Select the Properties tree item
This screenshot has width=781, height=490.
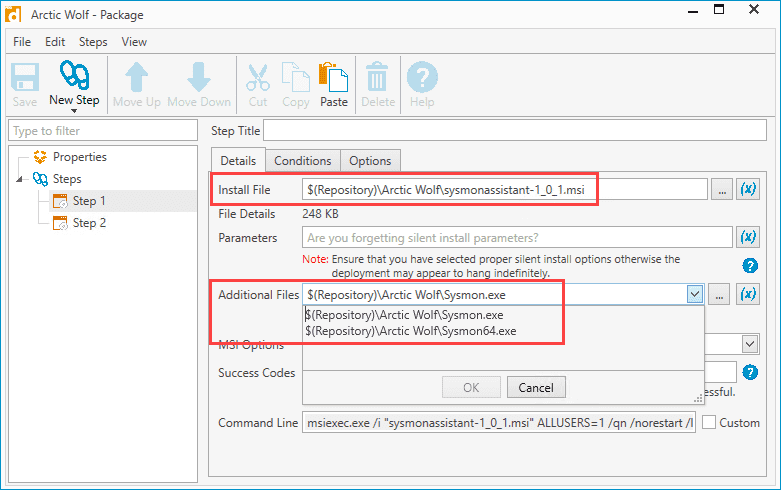coord(80,157)
